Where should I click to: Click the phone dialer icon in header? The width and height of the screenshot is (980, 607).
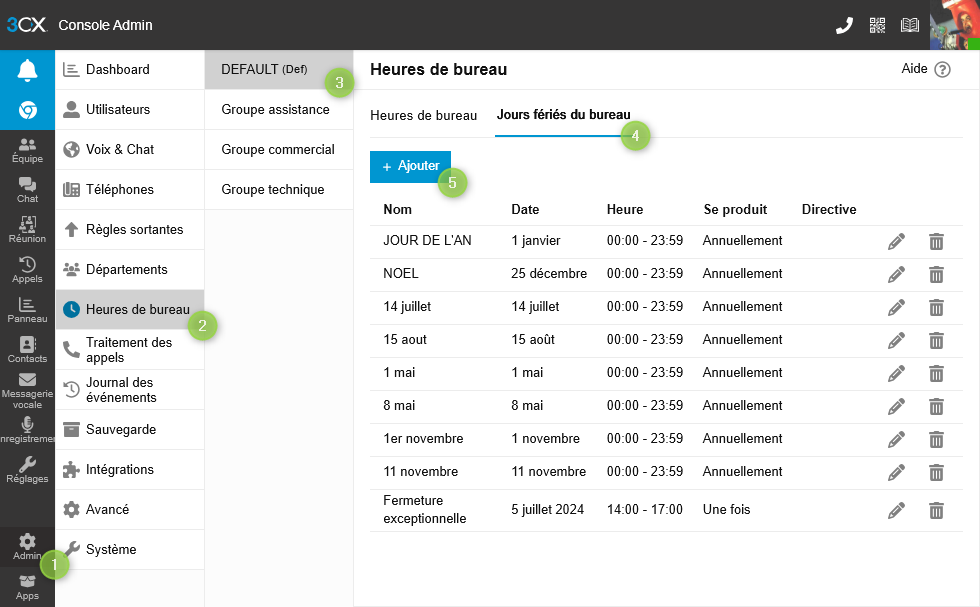844,26
